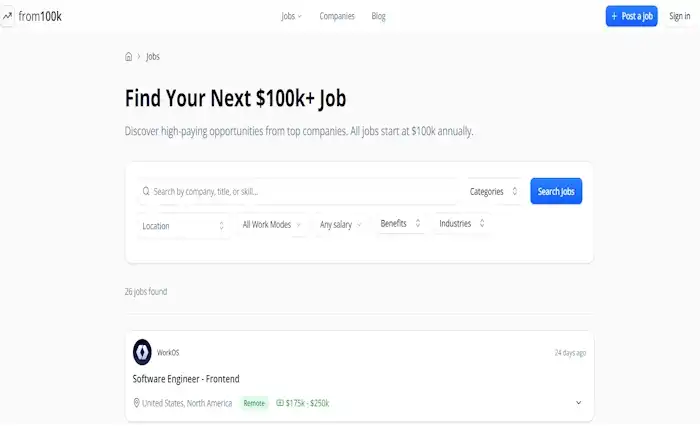Go to home via breadcrumb house icon

tap(129, 57)
